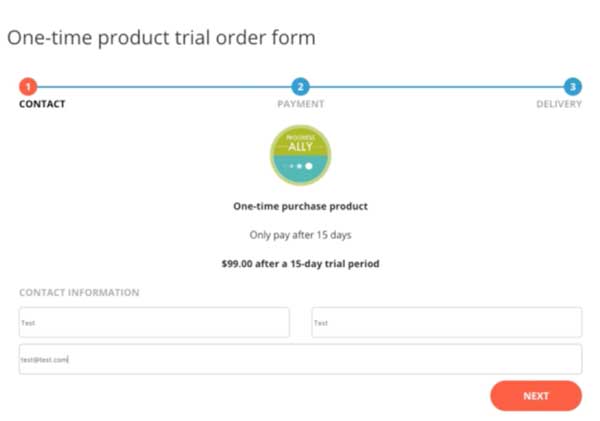
Task: Jump to step 2 circle icon
Action: click(300, 86)
